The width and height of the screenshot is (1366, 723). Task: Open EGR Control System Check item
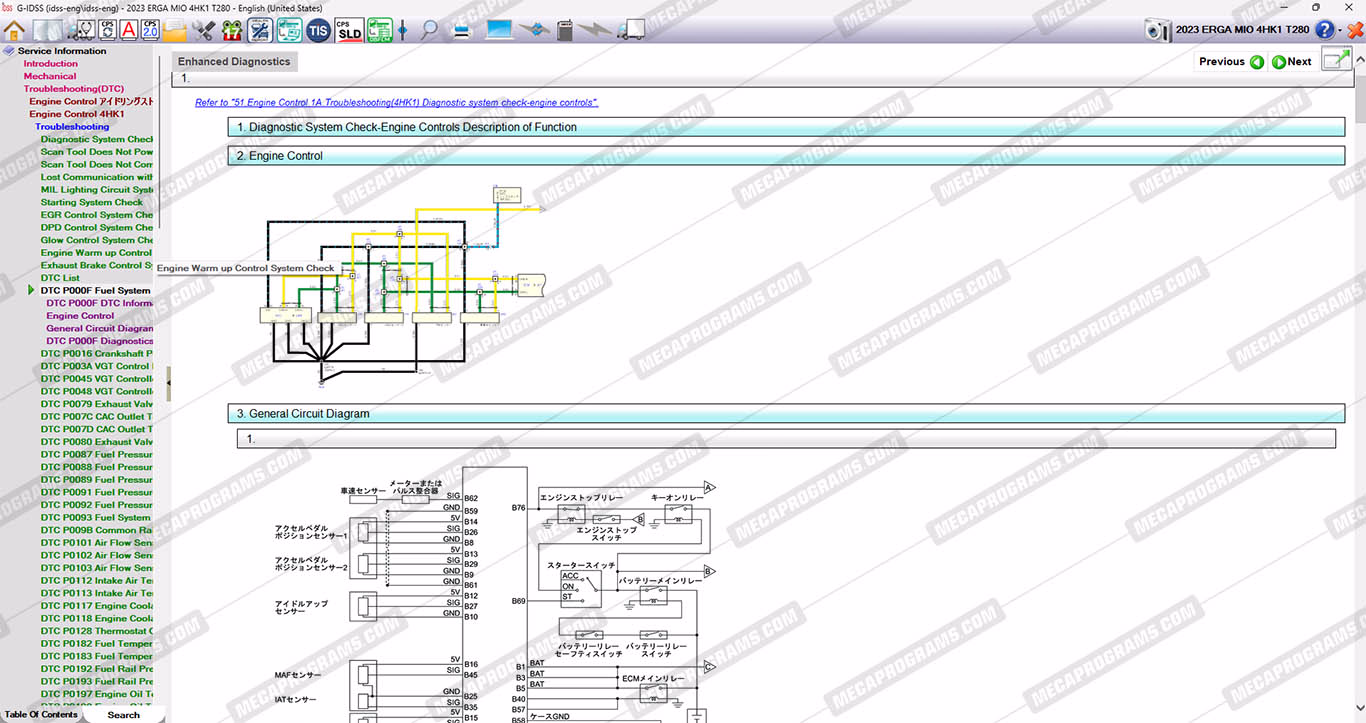(97, 215)
